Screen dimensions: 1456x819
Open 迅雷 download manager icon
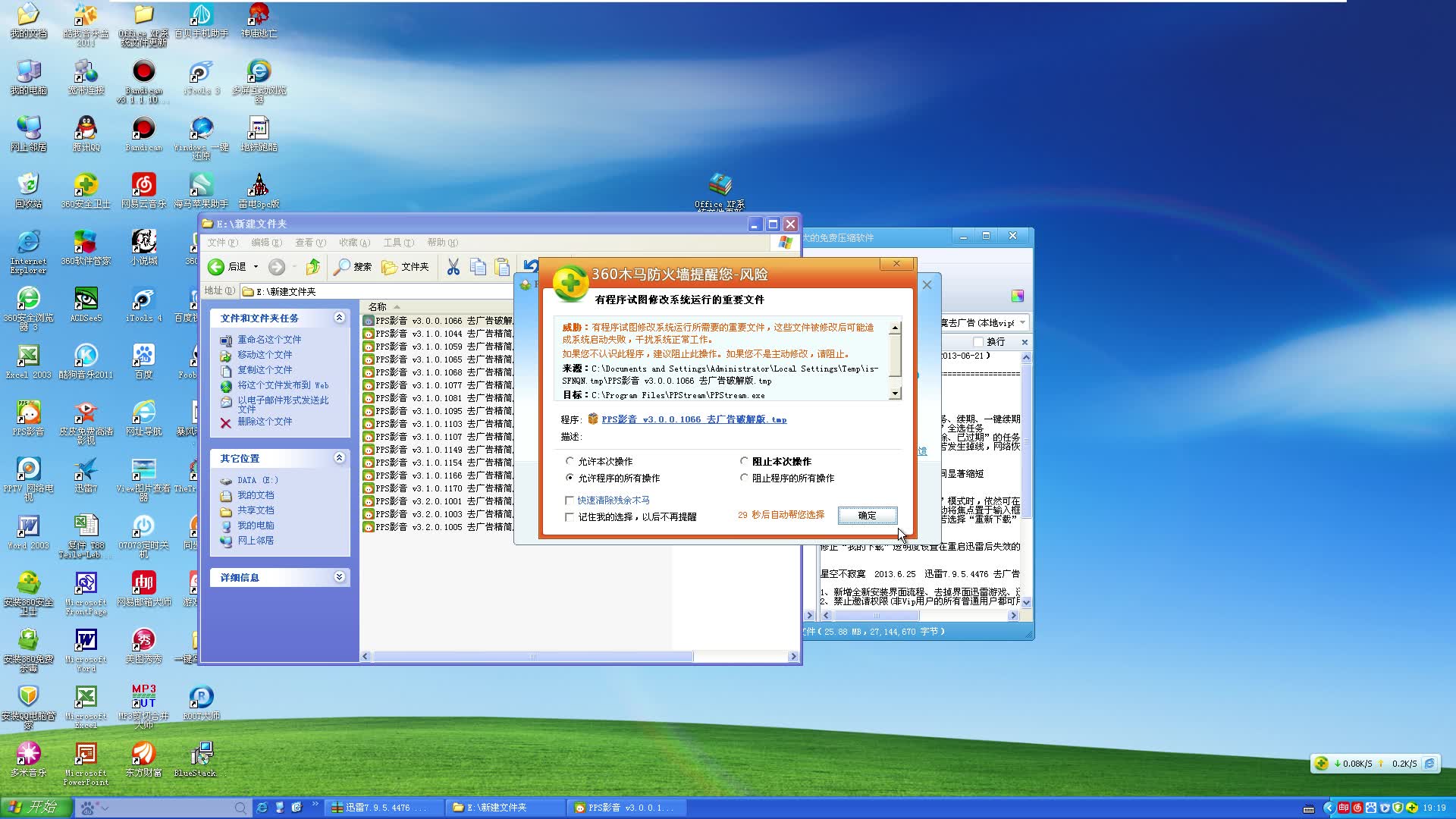380,807
